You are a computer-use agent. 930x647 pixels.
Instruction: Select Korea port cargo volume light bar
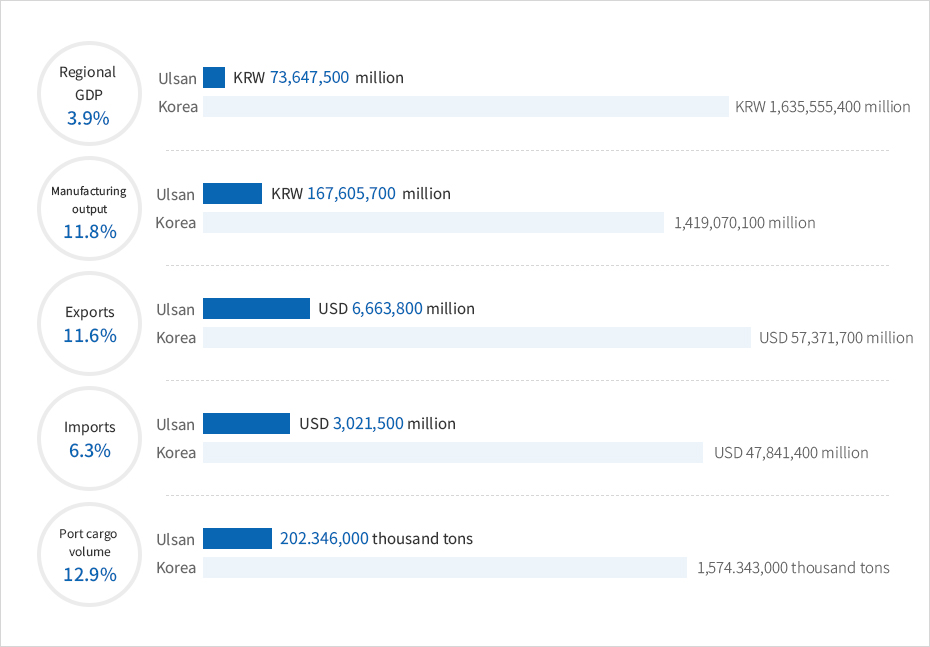tap(445, 568)
